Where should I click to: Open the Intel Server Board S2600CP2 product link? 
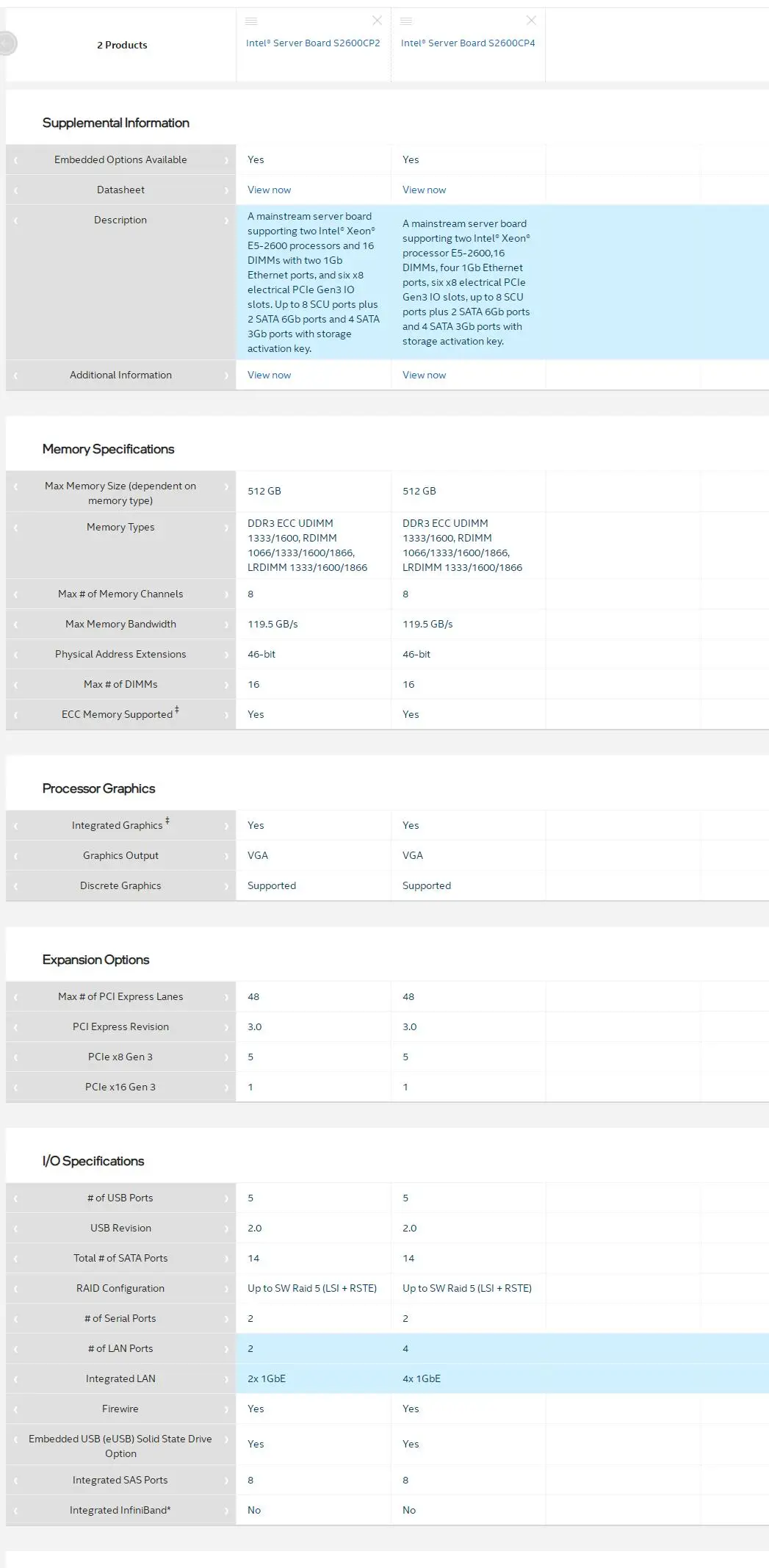[313, 43]
